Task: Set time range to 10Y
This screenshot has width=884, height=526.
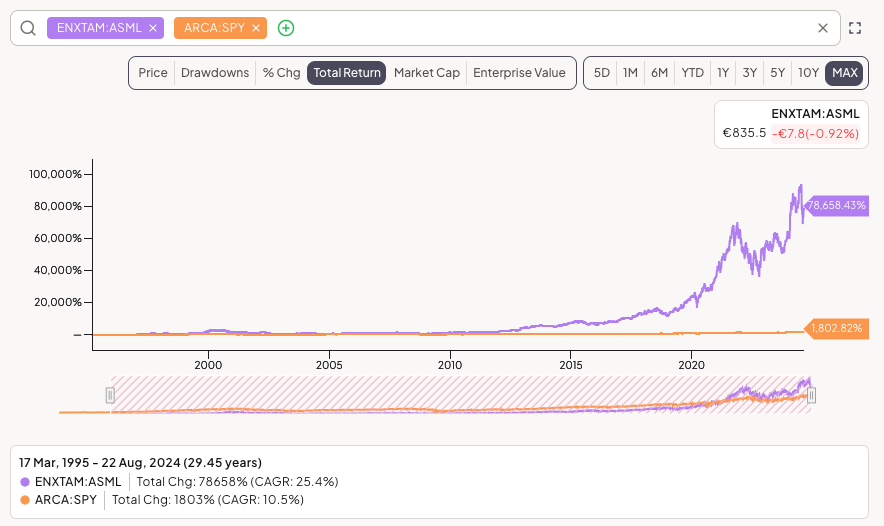Action: coord(808,73)
